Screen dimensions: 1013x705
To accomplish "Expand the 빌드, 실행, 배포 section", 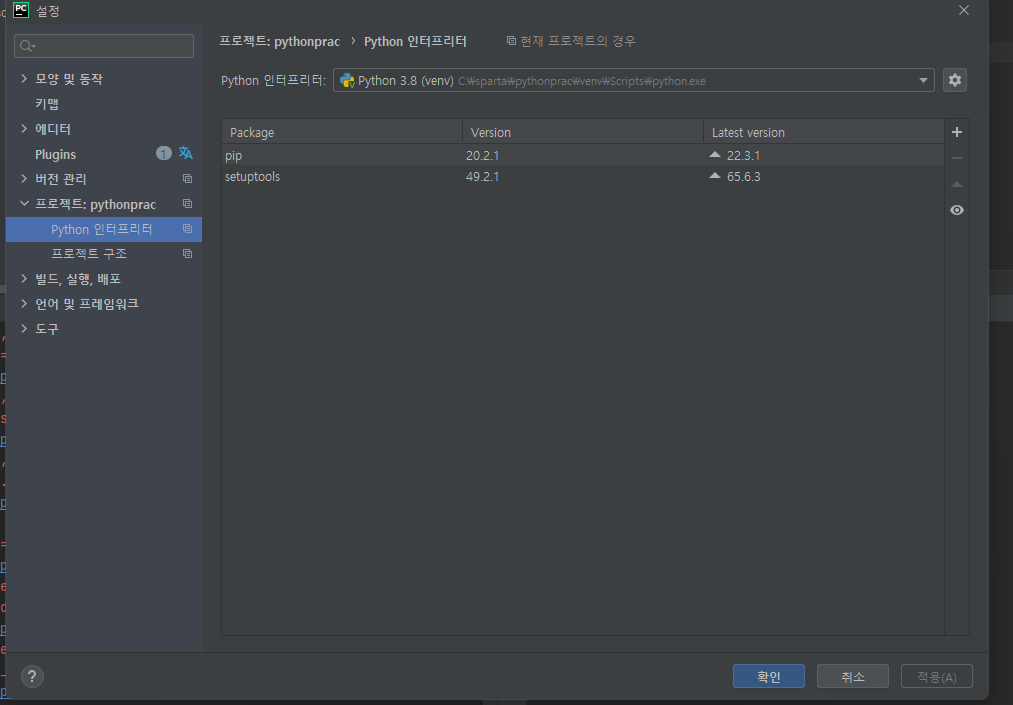I will tap(24, 279).
